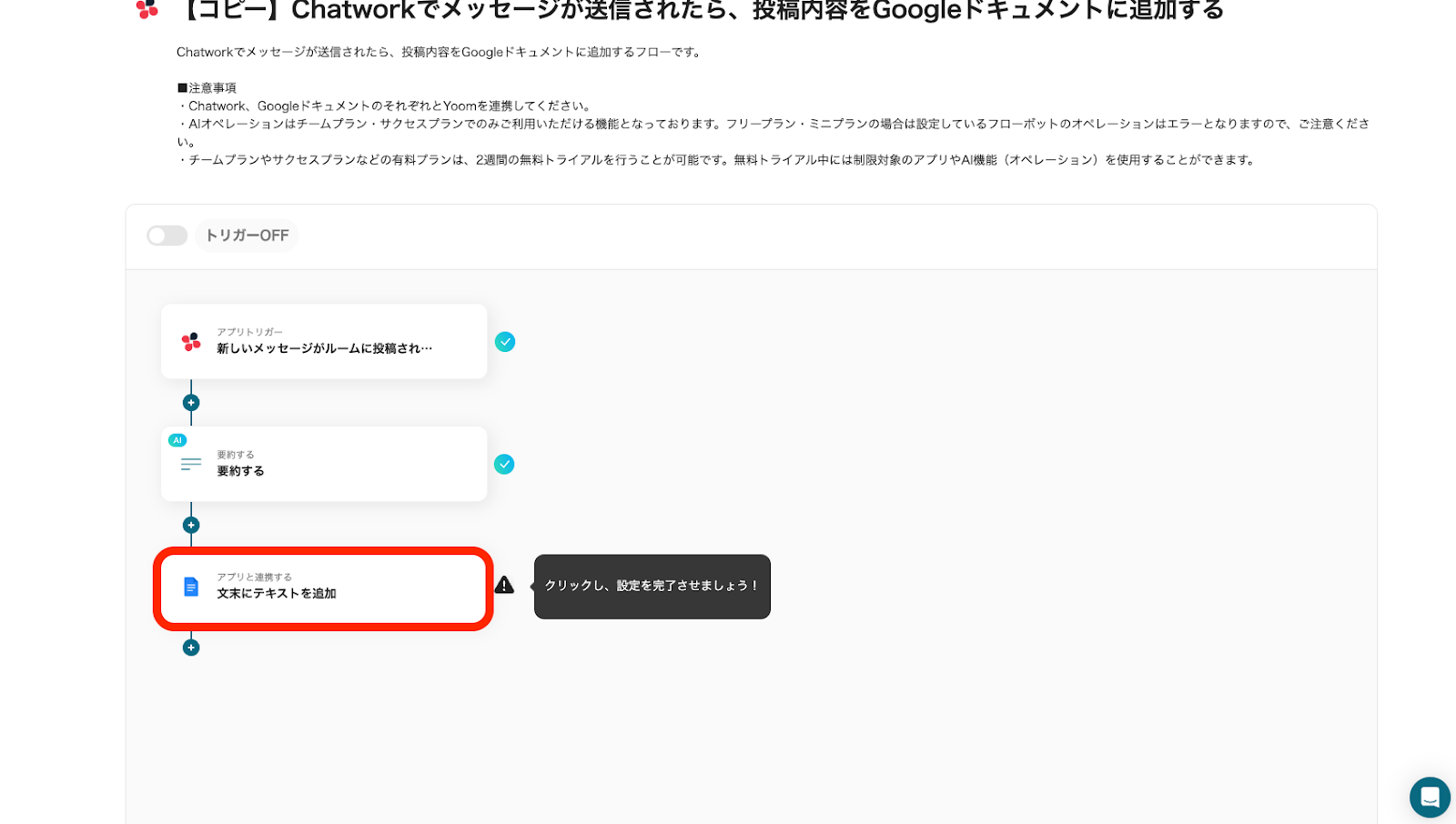Click the アプリトリガー label in the first card
The width and height of the screenshot is (1456, 824).
click(x=249, y=332)
